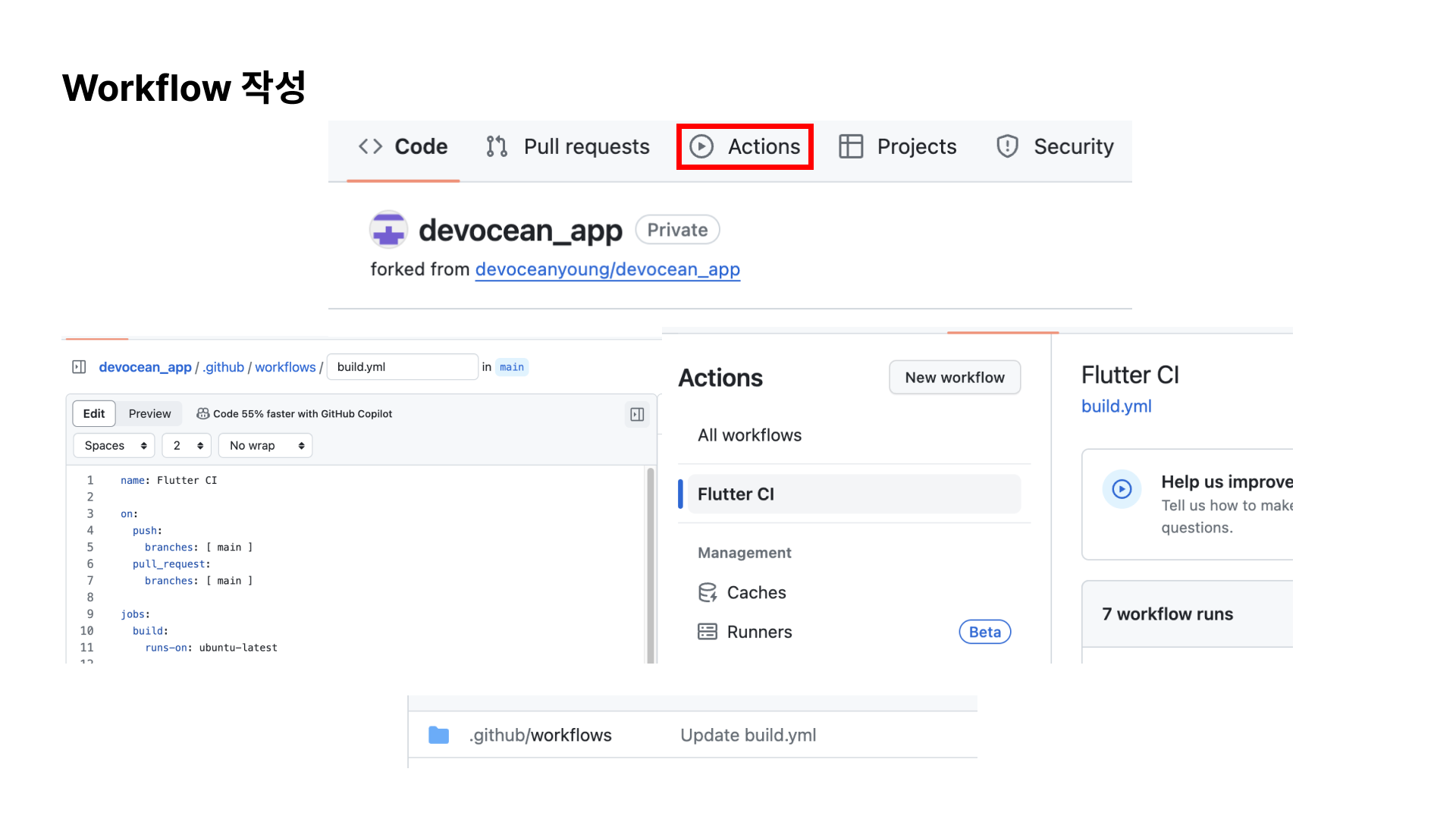
Task: Click the .github/workflows folder icon
Action: click(439, 735)
